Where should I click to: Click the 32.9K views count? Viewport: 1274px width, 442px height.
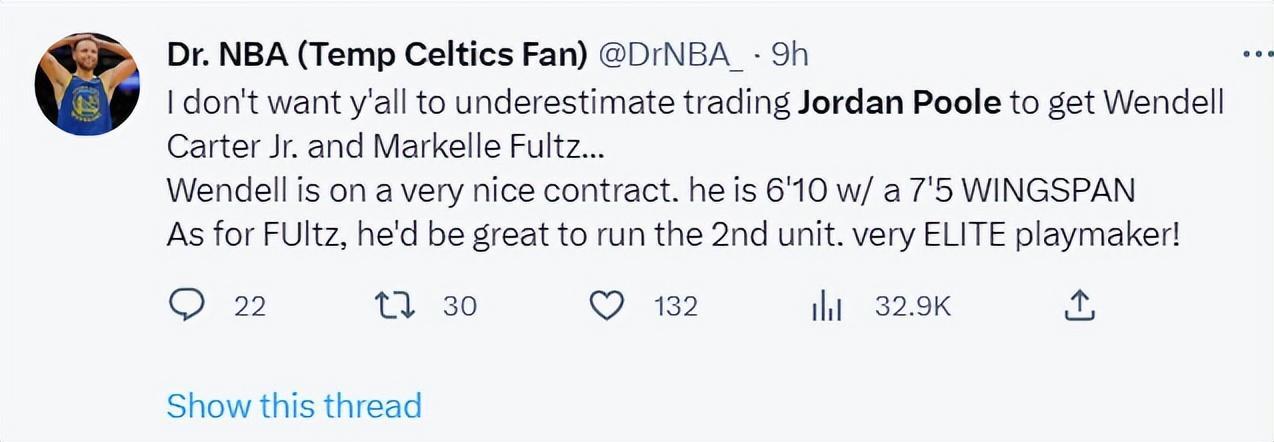pos(913,307)
